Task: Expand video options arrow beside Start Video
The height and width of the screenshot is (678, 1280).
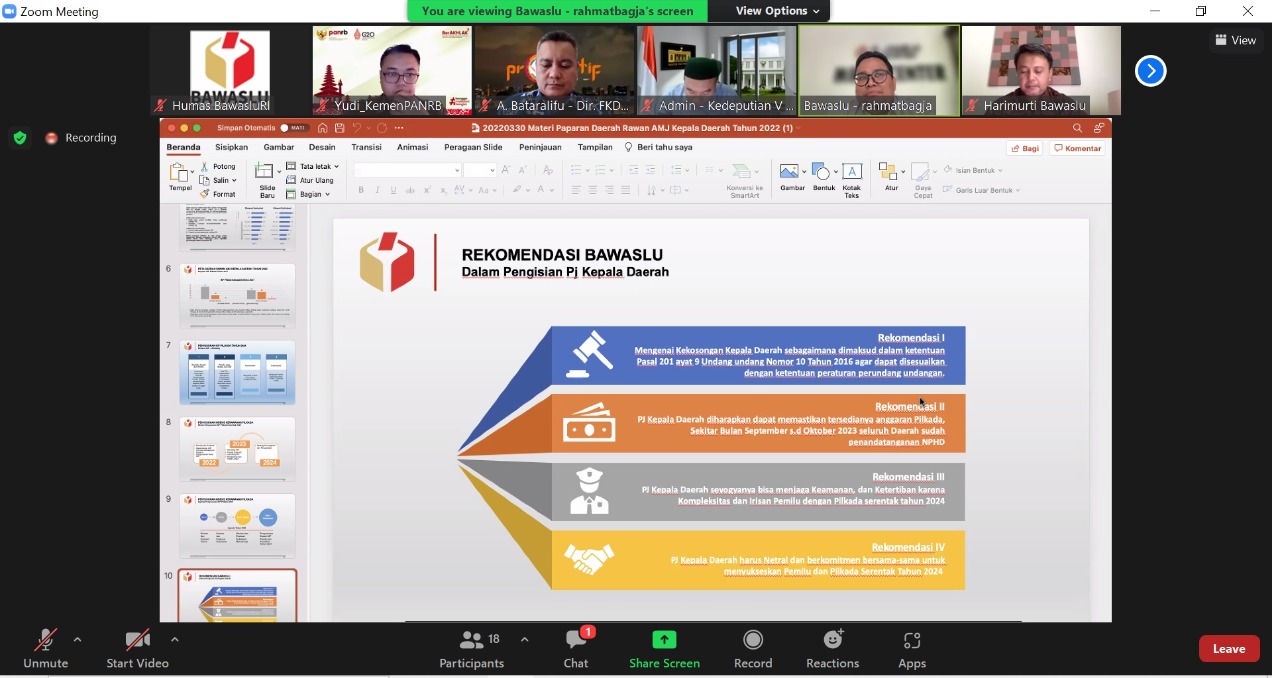Action: (174, 640)
